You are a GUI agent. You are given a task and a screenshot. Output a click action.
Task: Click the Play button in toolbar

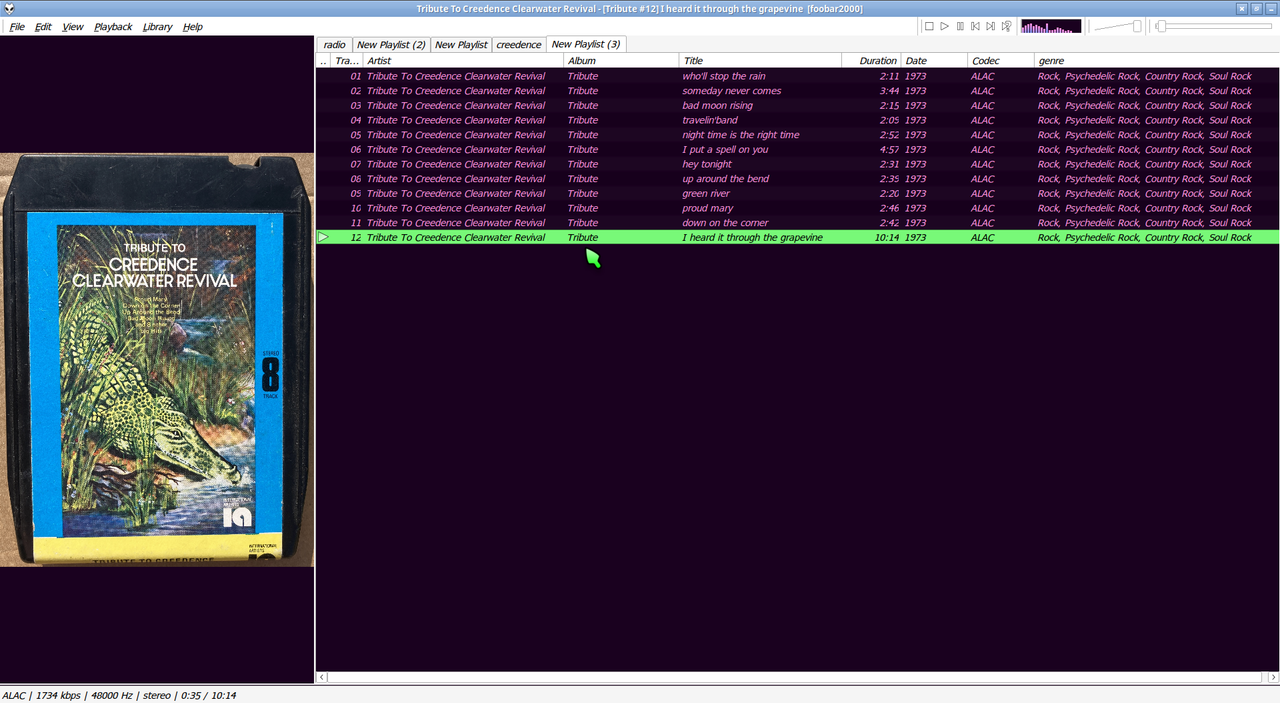(944, 27)
